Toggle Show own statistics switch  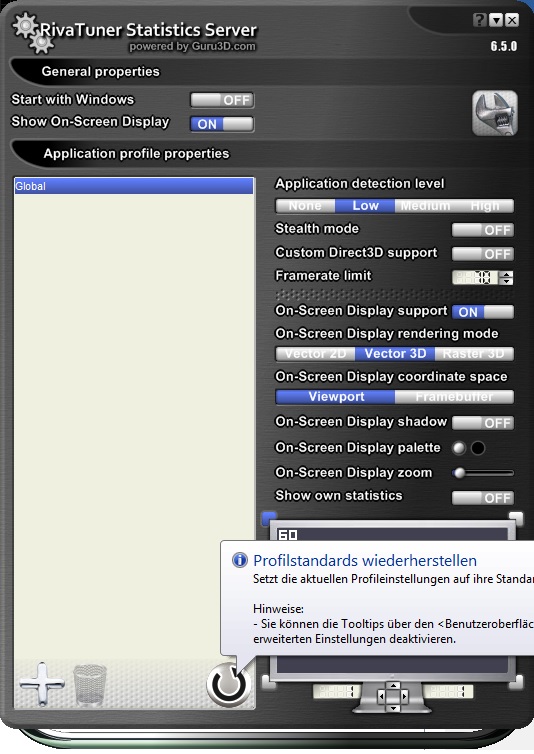[x=483, y=498]
